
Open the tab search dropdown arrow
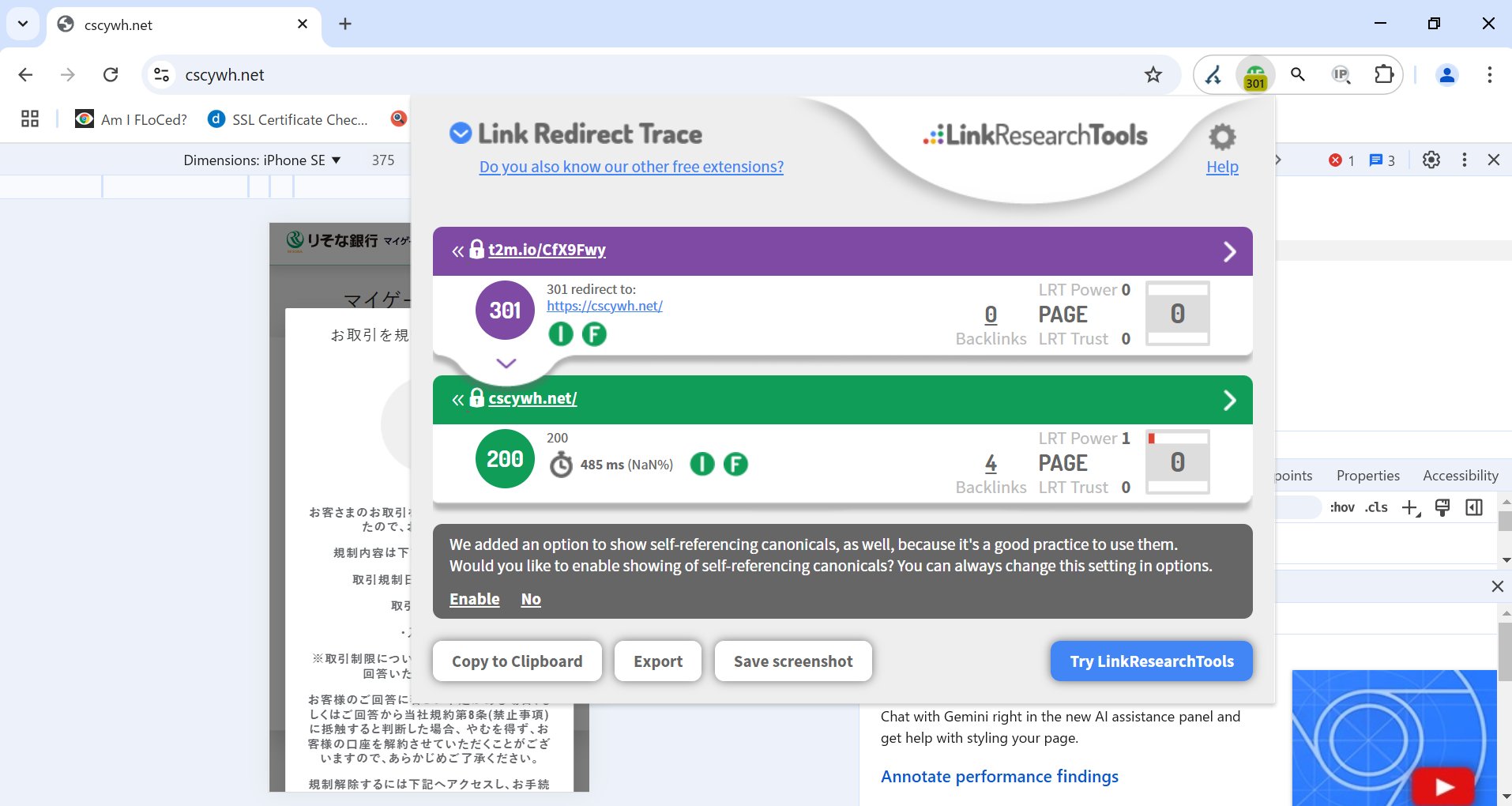coord(23,24)
